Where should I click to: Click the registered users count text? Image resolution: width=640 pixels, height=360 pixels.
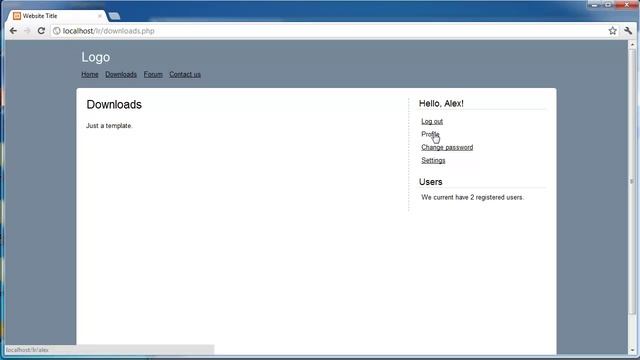pyautogui.click(x=473, y=197)
